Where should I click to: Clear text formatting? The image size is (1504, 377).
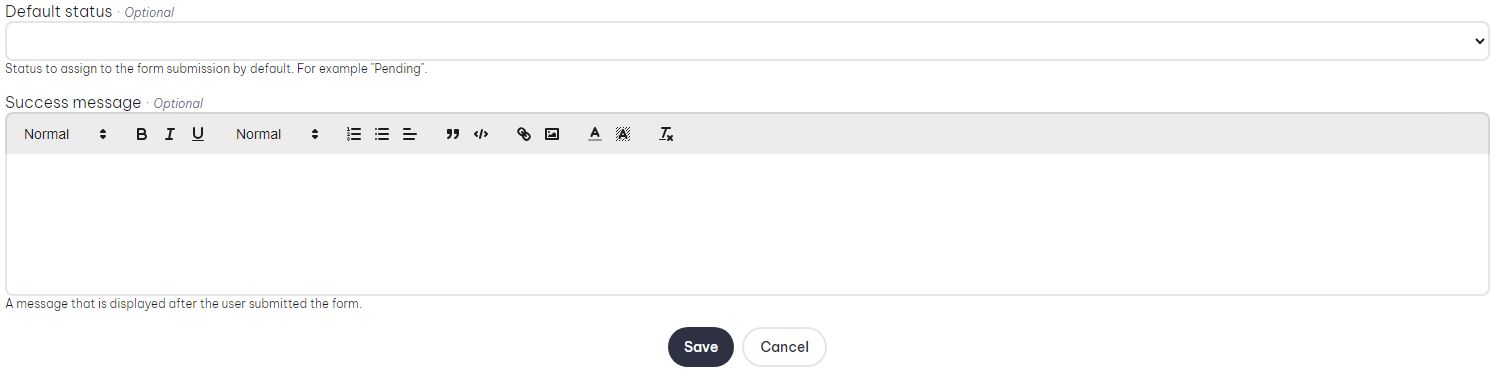pos(666,134)
